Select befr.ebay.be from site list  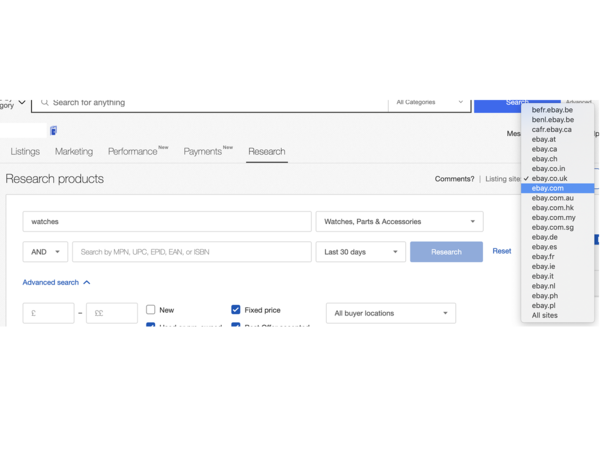pos(558,110)
